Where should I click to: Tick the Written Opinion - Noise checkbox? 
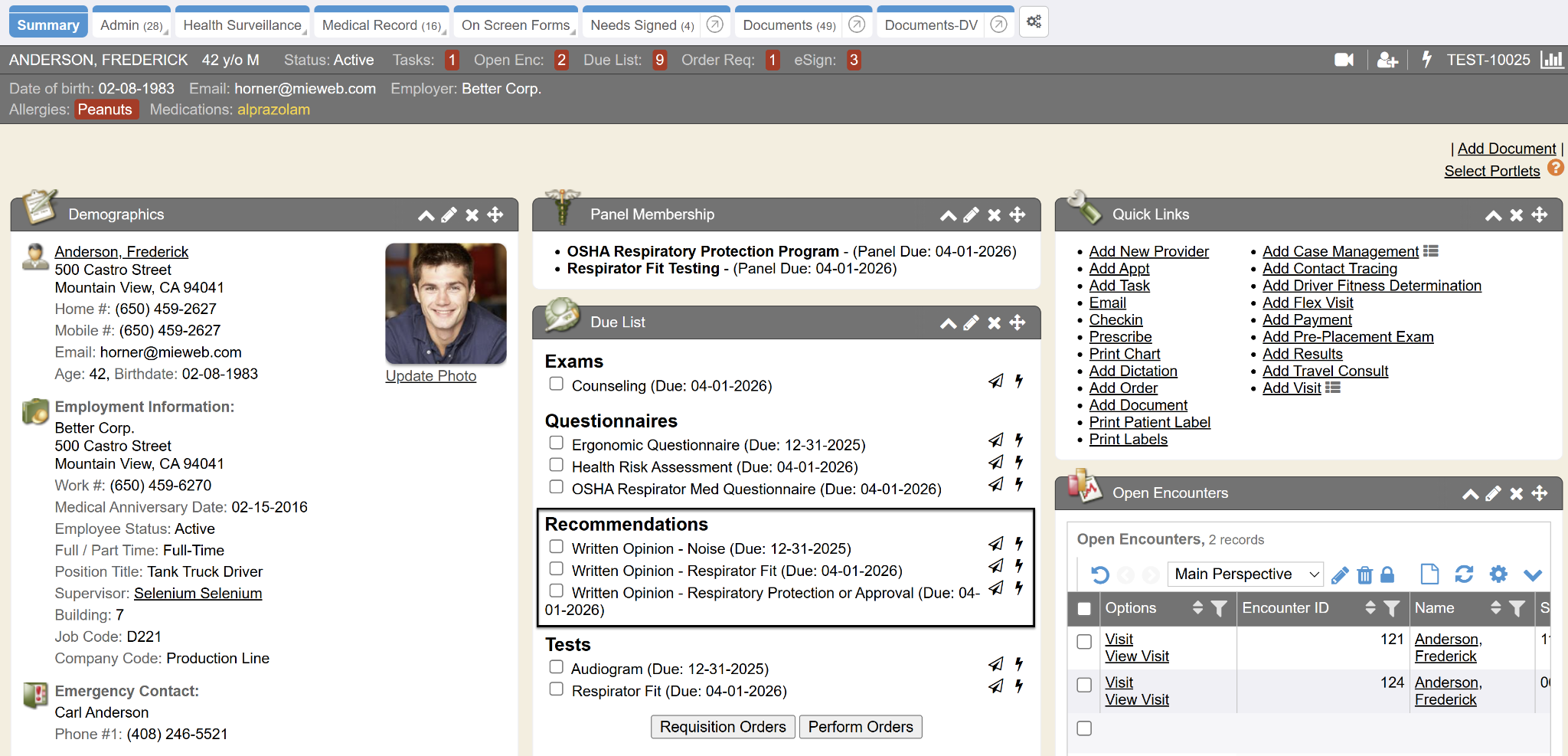coord(557,547)
